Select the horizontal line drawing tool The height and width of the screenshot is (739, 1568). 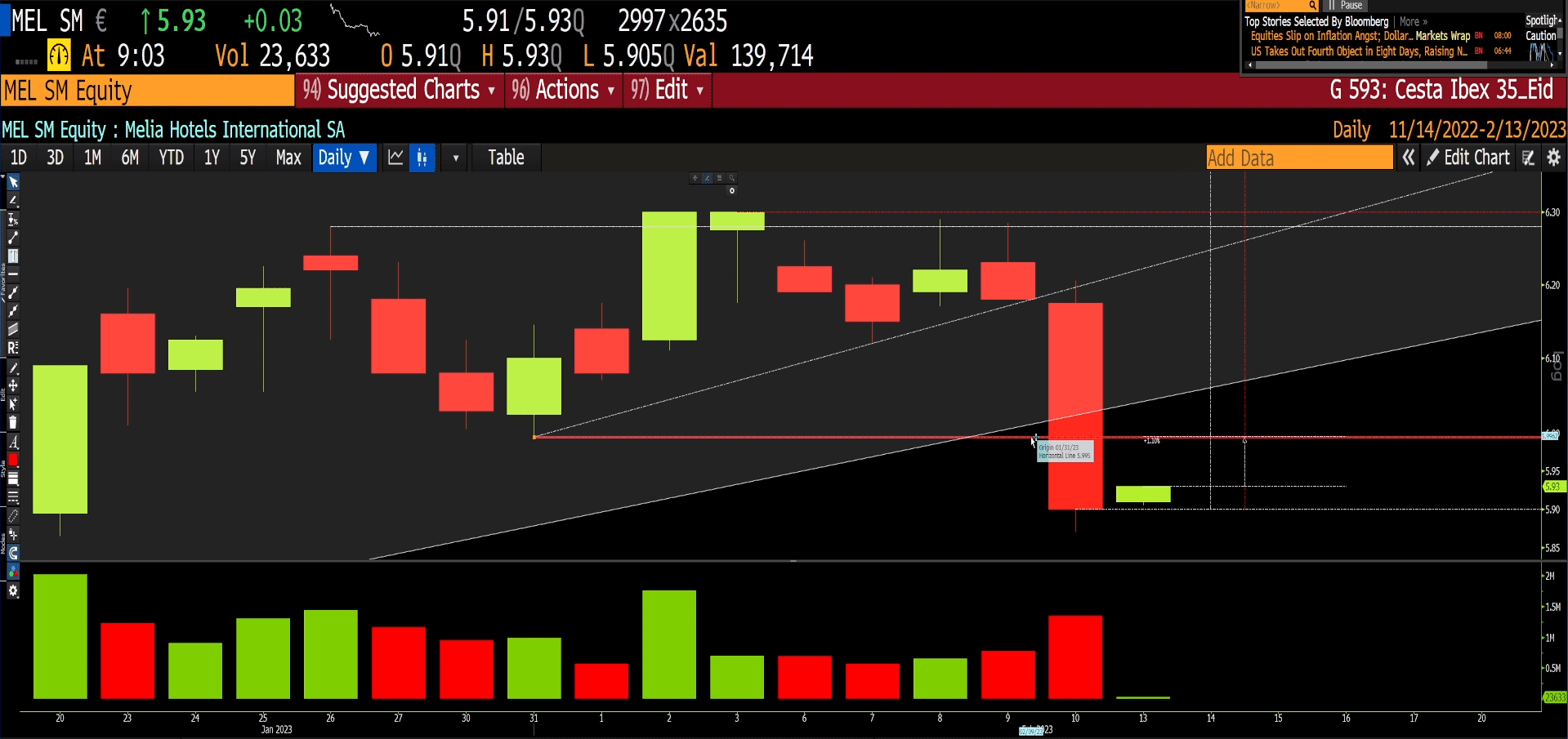click(x=13, y=273)
